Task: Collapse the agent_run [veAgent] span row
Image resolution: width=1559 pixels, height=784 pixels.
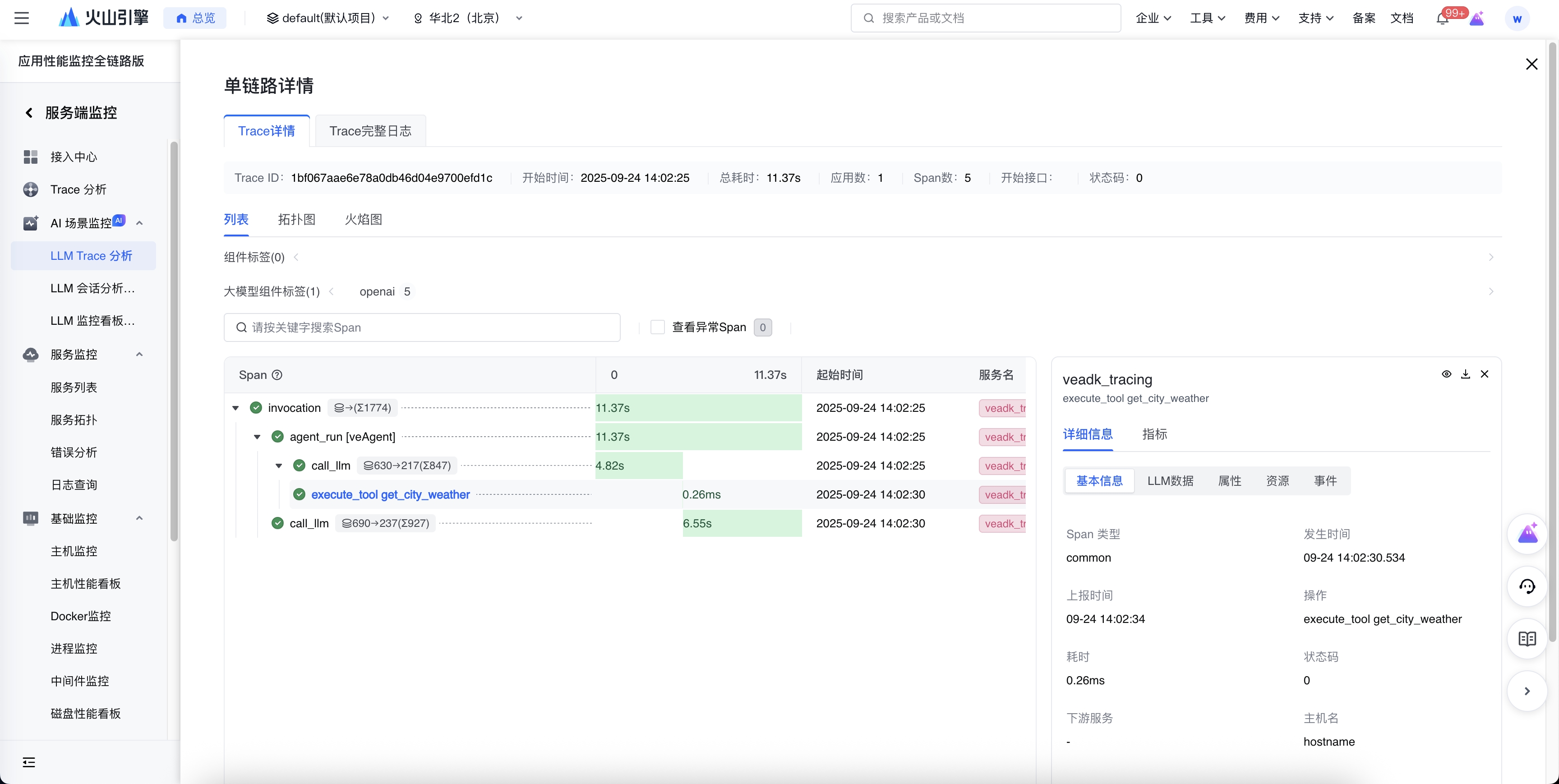Action: [x=257, y=437]
